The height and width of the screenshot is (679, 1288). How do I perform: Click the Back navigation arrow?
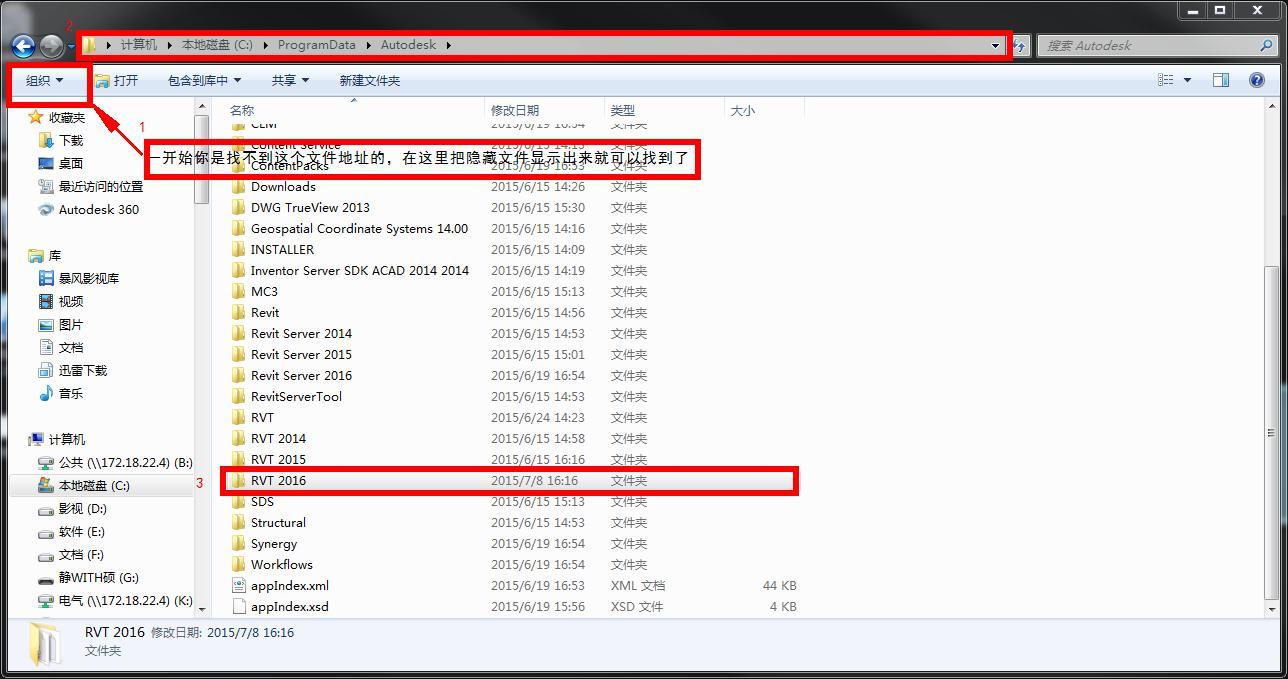[x=22, y=46]
